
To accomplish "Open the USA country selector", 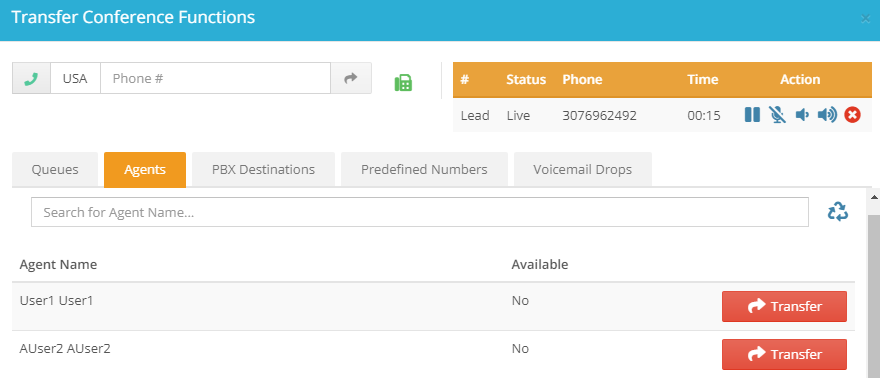I will (75, 79).
